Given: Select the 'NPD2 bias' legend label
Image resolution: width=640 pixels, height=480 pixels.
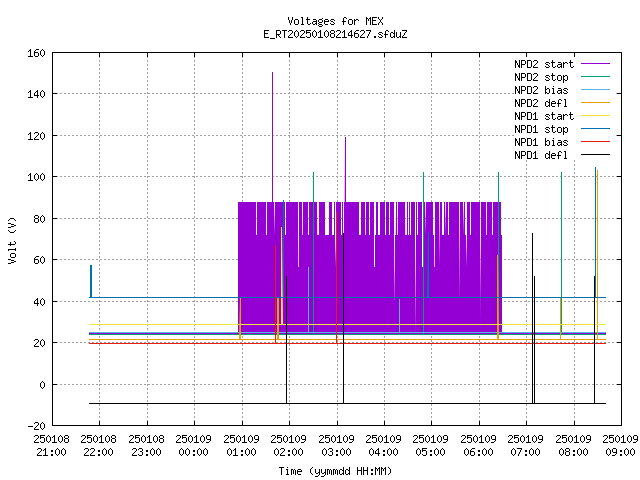Looking at the screenshot, I should click(x=541, y=90).
